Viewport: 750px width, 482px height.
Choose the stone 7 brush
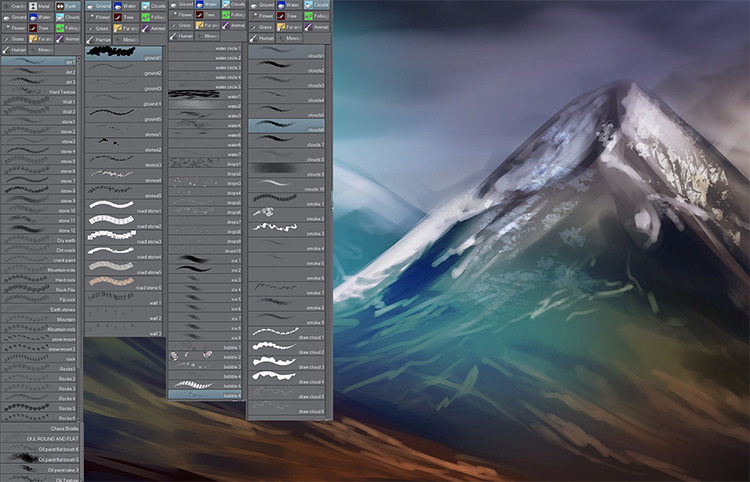38,180
